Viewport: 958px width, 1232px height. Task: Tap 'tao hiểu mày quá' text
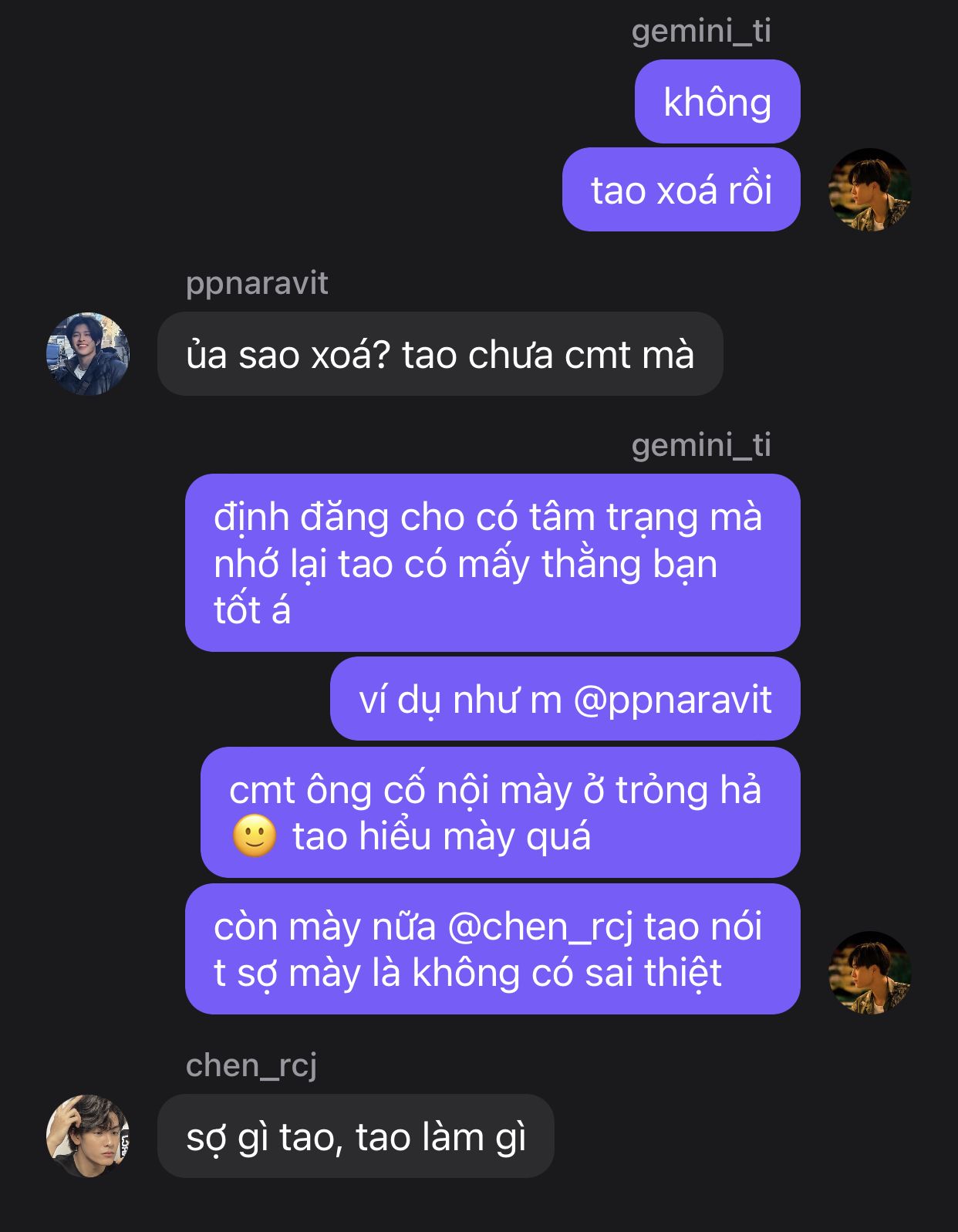[442, 836]
